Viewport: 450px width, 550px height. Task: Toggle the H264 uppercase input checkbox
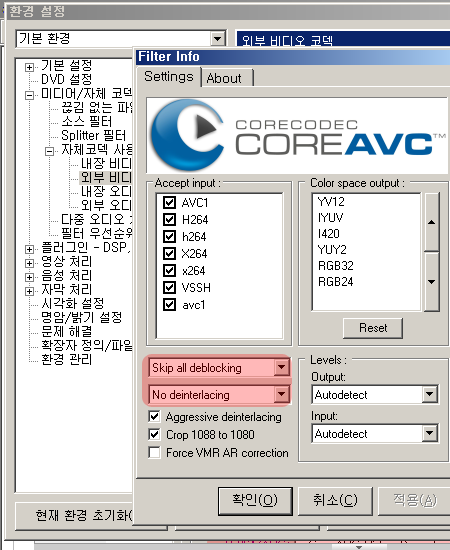(x=169, y=220)
